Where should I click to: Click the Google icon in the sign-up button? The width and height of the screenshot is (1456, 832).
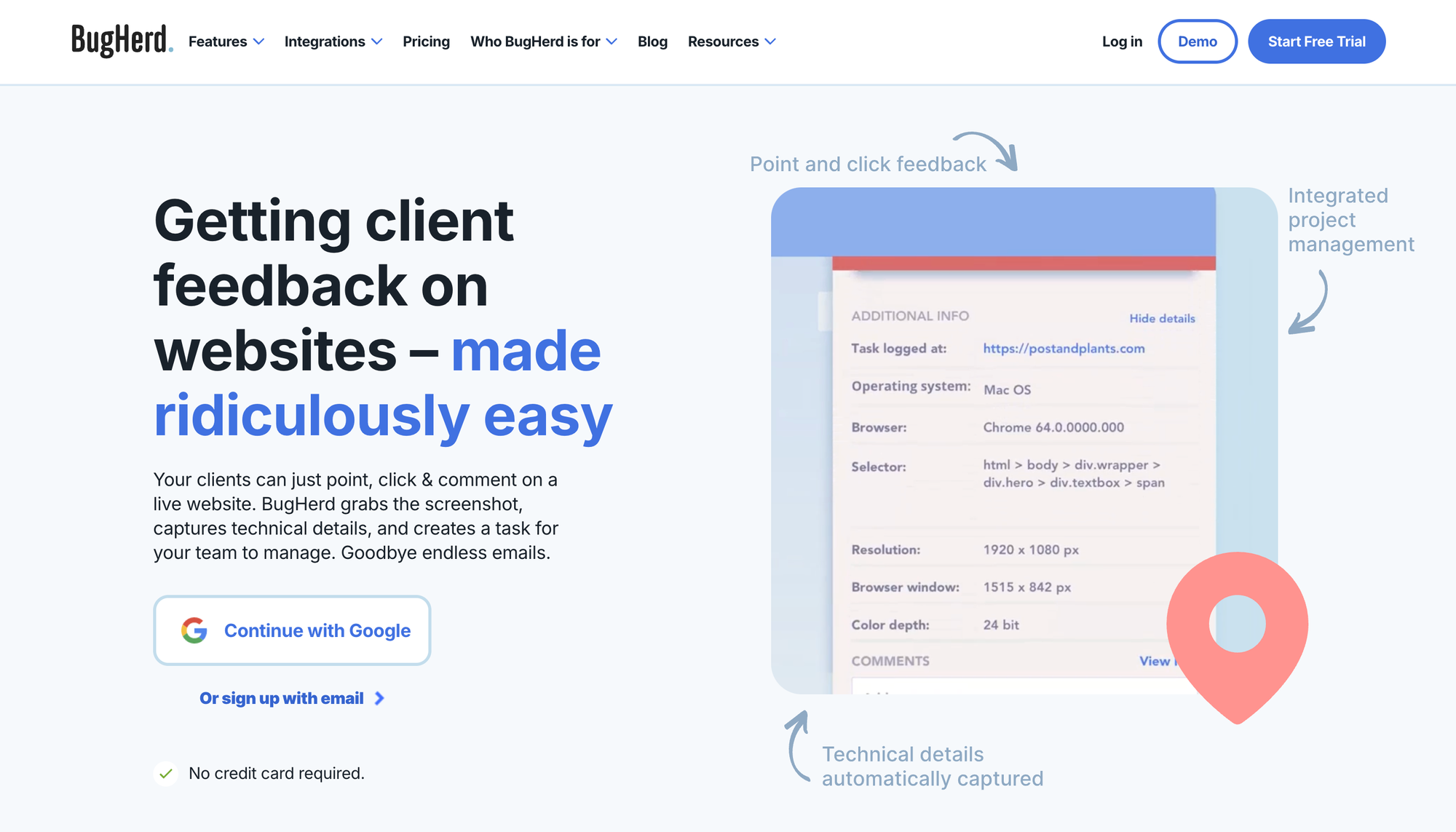tap(193, 630)
